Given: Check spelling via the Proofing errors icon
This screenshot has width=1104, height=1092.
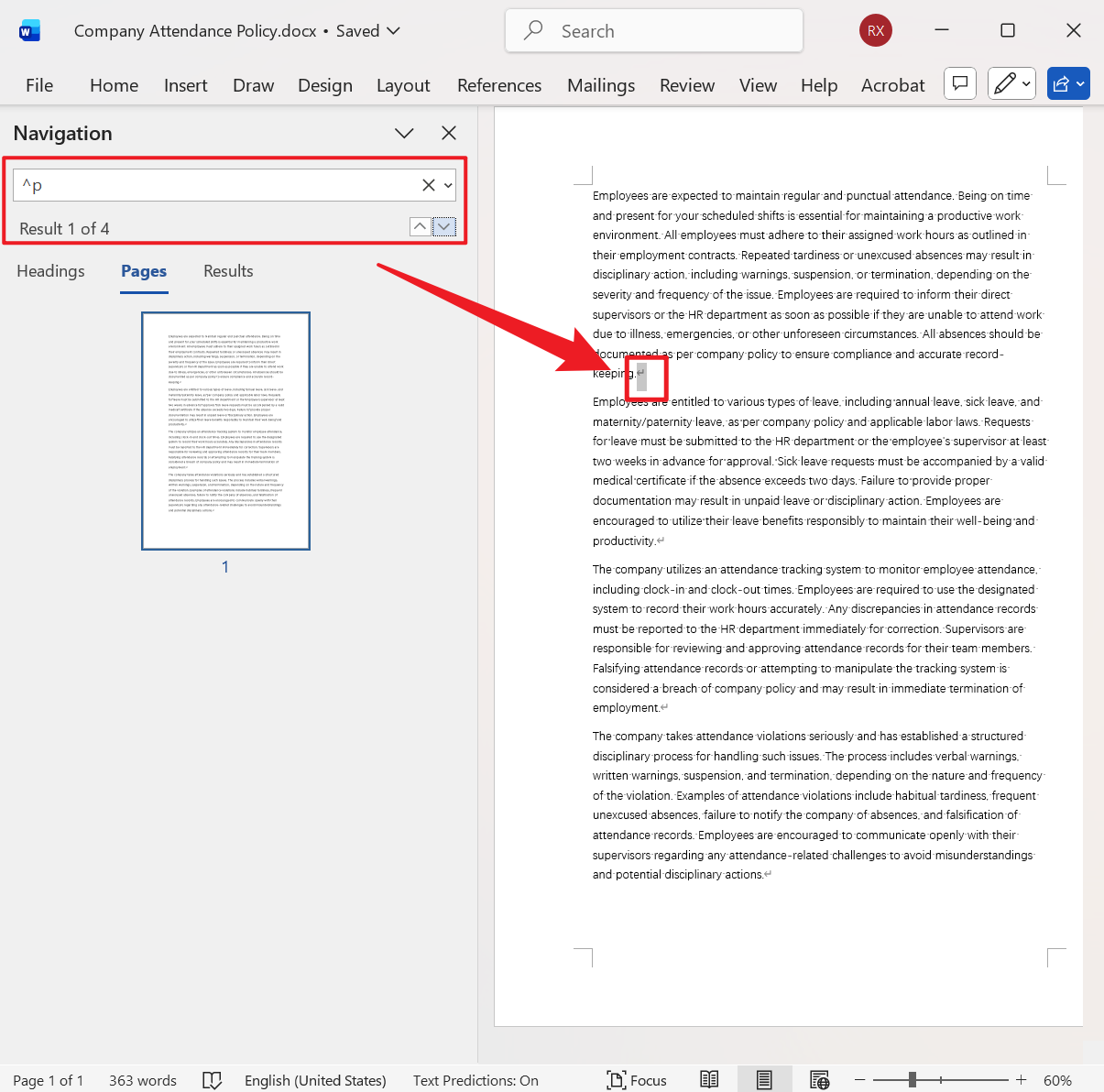Looking at the screenshot, I should point(212,1080).
